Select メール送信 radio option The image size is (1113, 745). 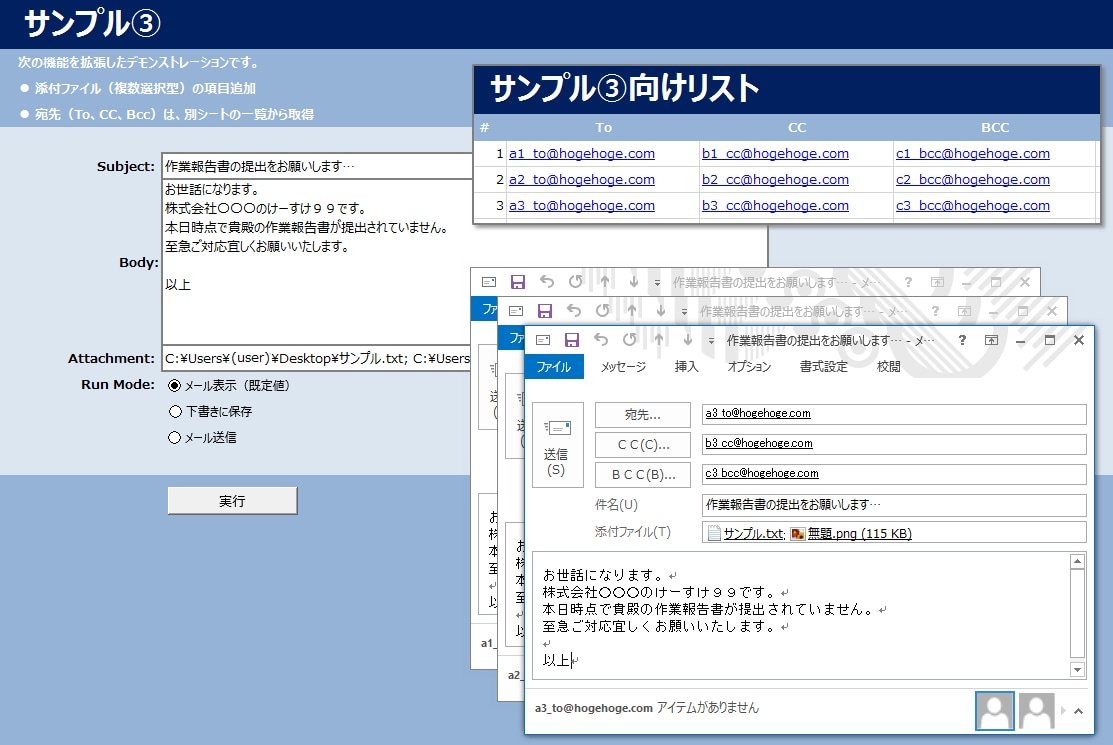tap(175, 438)
